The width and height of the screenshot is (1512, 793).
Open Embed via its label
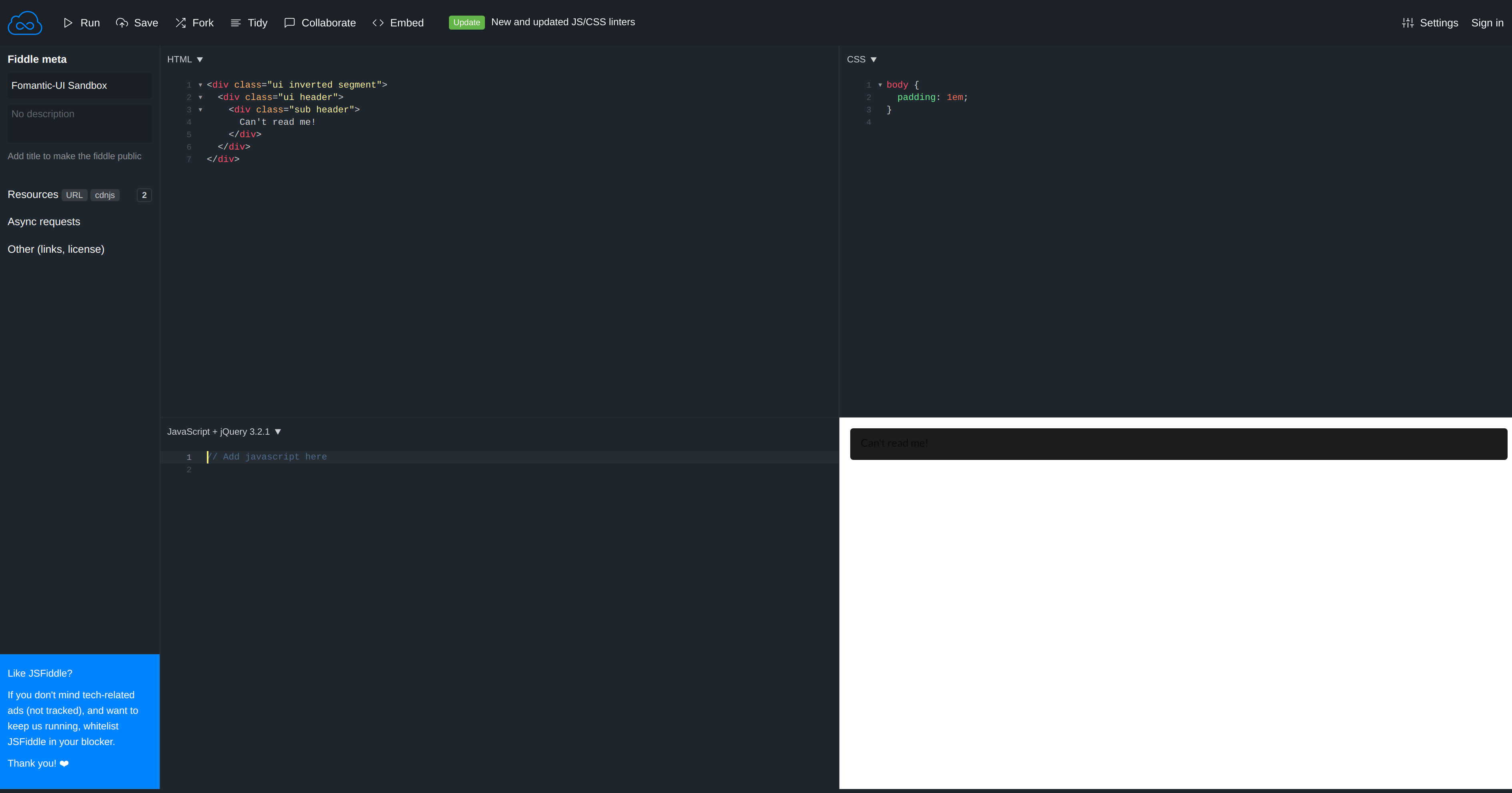point(407,23)
